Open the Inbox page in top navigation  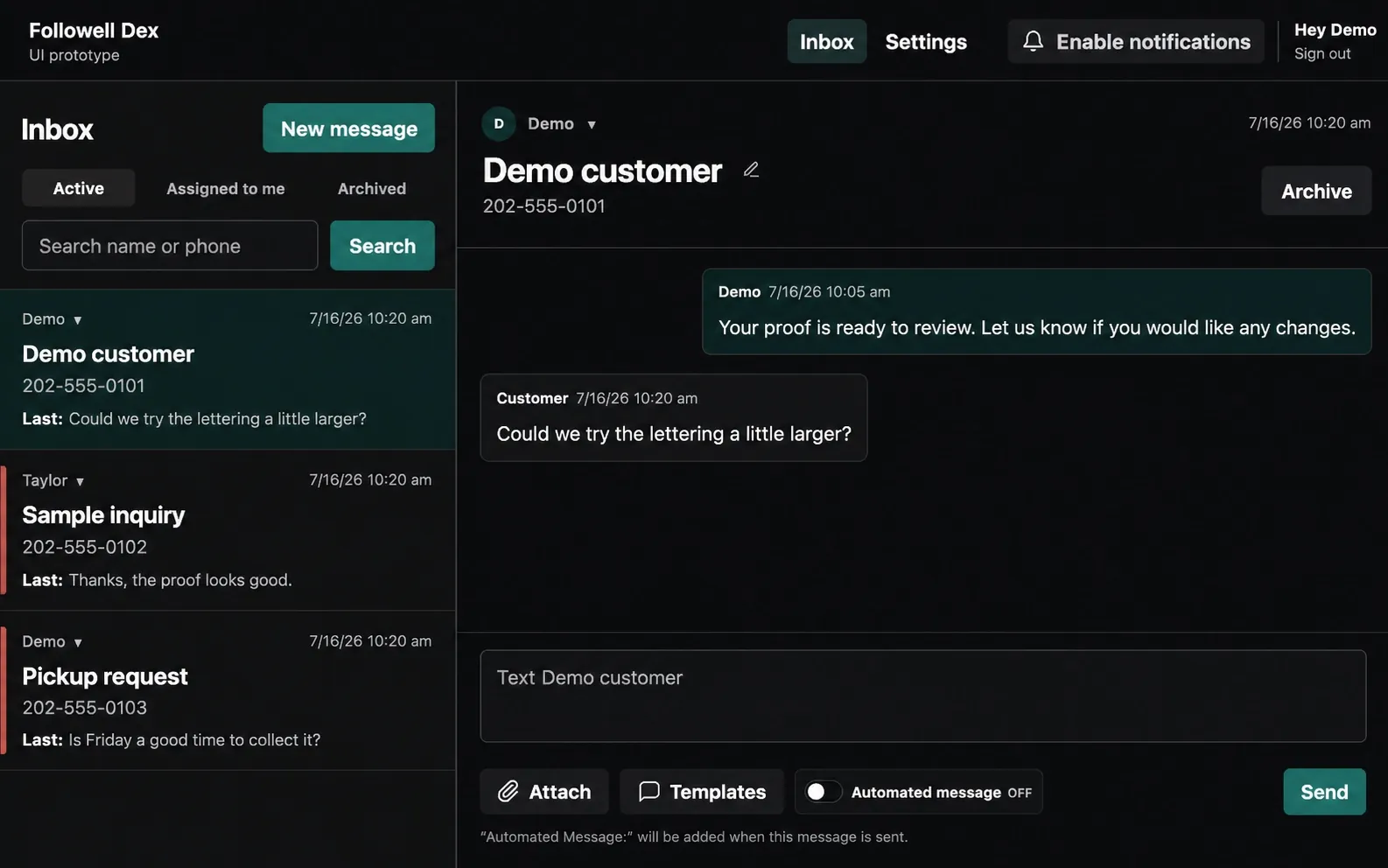pyautogui.click(x=827, y=41)
